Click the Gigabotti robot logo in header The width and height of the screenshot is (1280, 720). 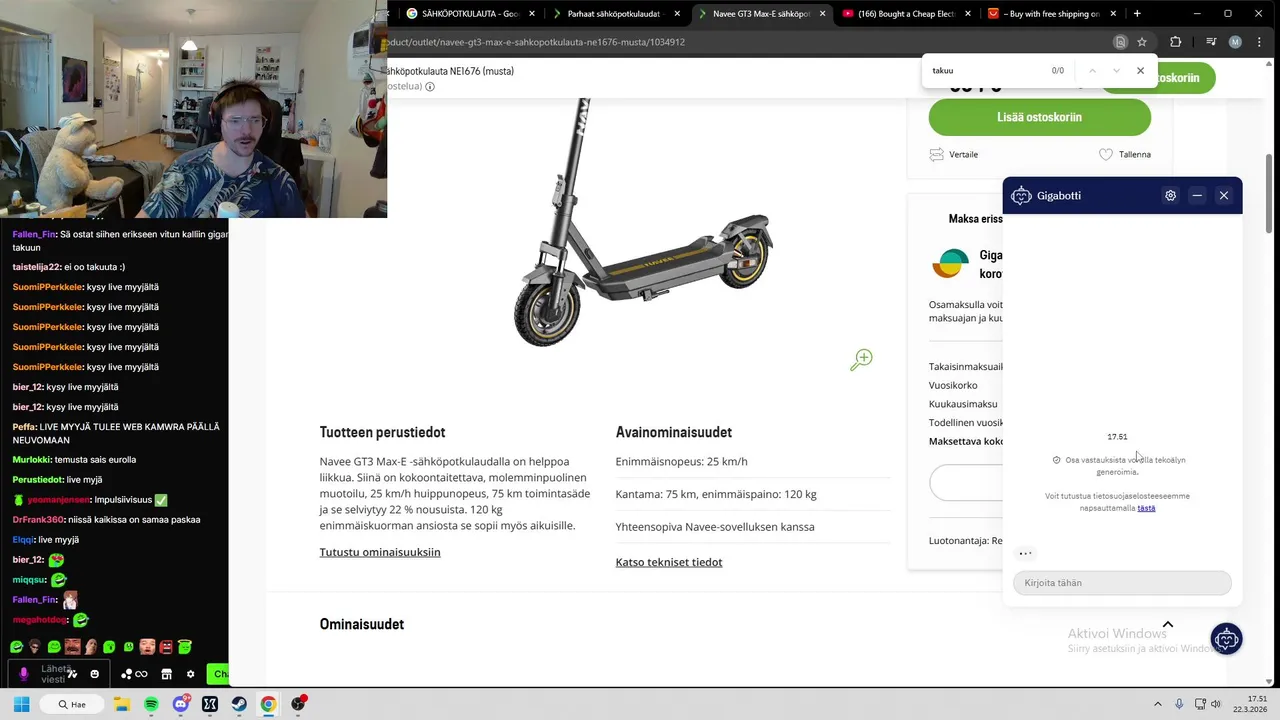pyautogui.click(x=1021, y=196)
